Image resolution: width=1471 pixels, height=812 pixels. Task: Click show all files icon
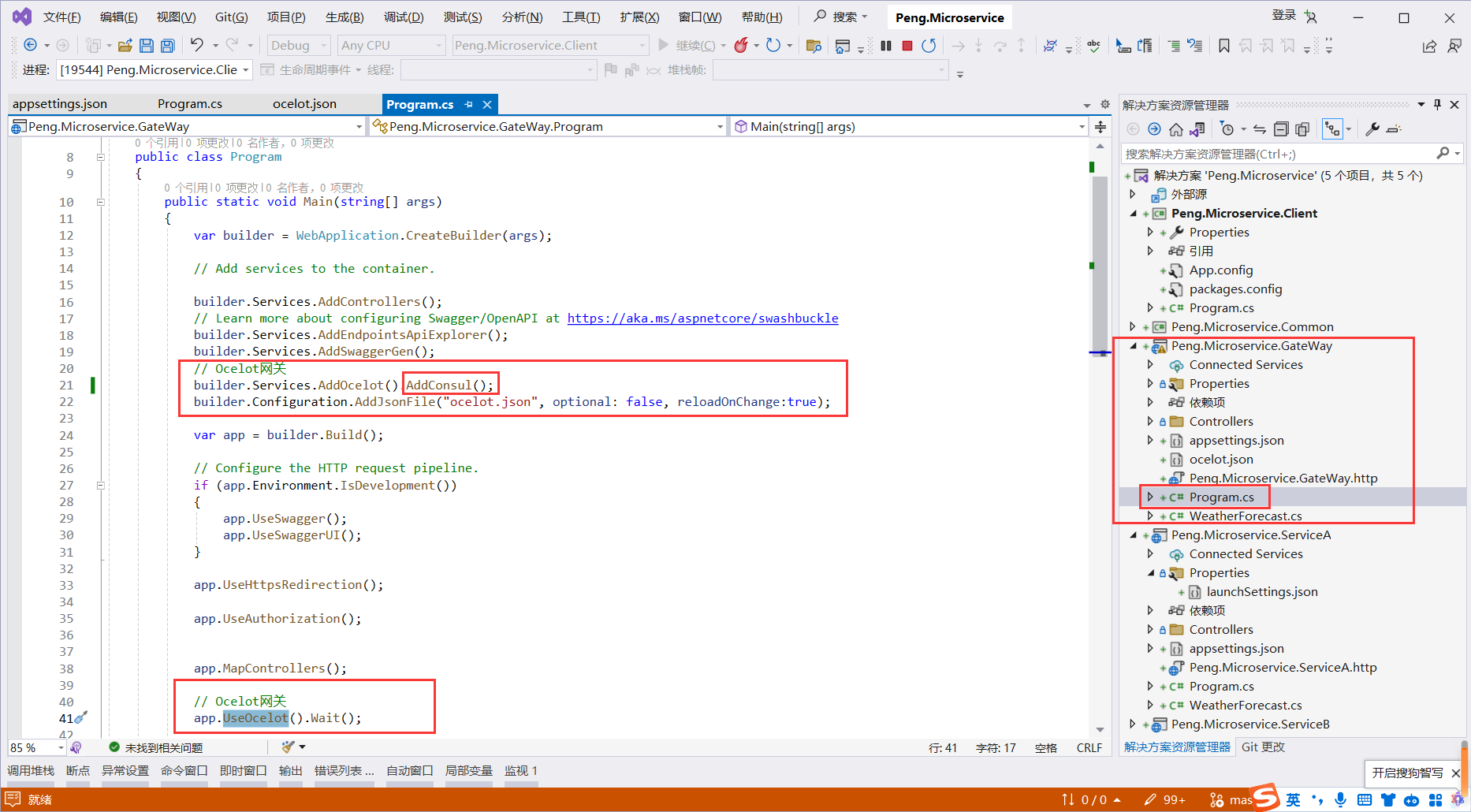pyautogui.click(x=1302, y=129)
